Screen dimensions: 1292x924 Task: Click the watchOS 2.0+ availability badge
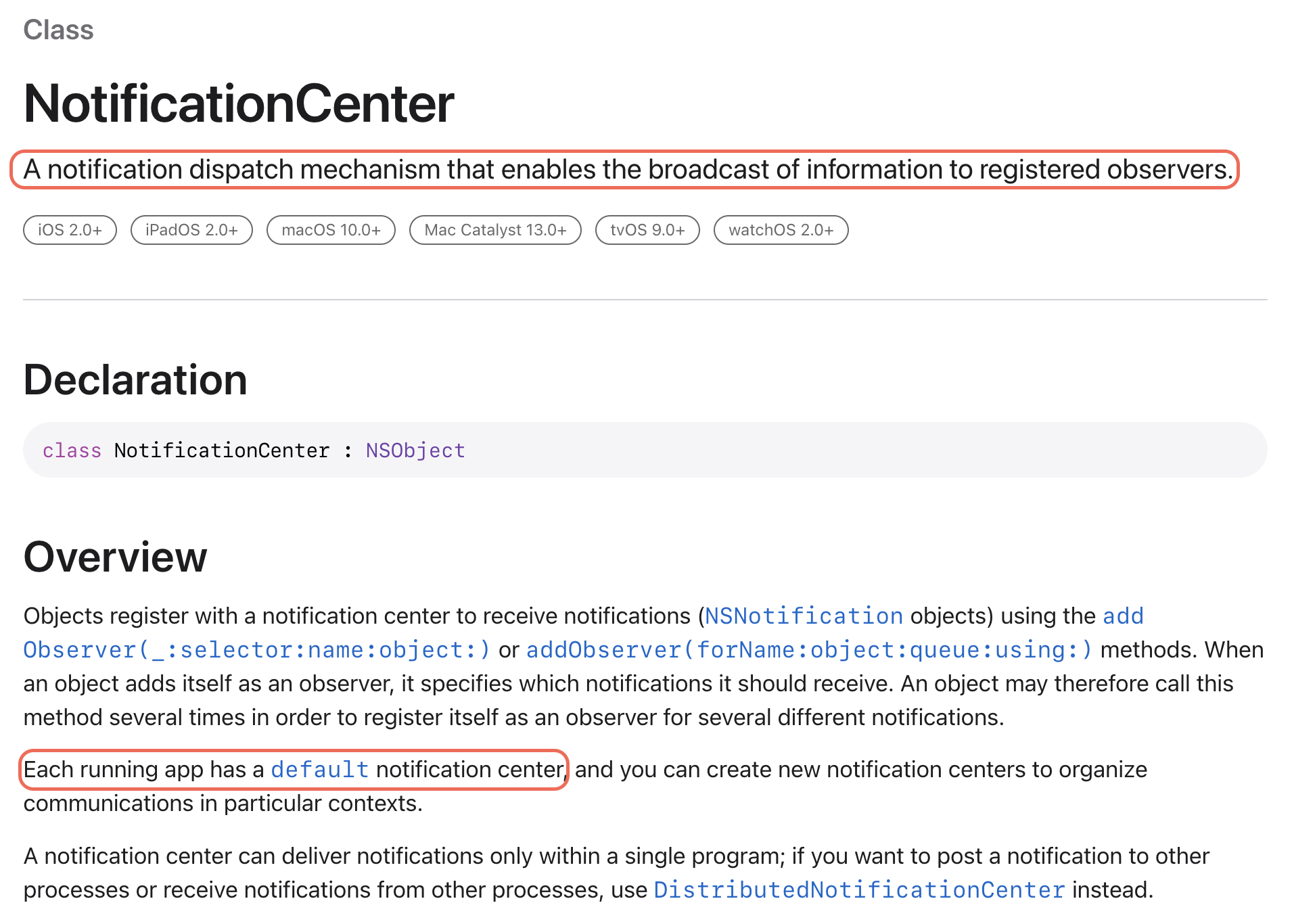(781, 230)
